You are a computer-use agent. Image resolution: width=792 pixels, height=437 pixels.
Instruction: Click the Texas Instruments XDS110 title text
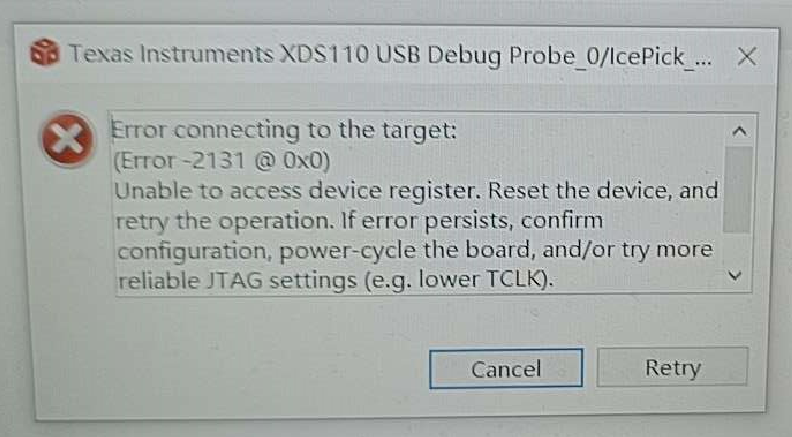[x=390, y=55]
